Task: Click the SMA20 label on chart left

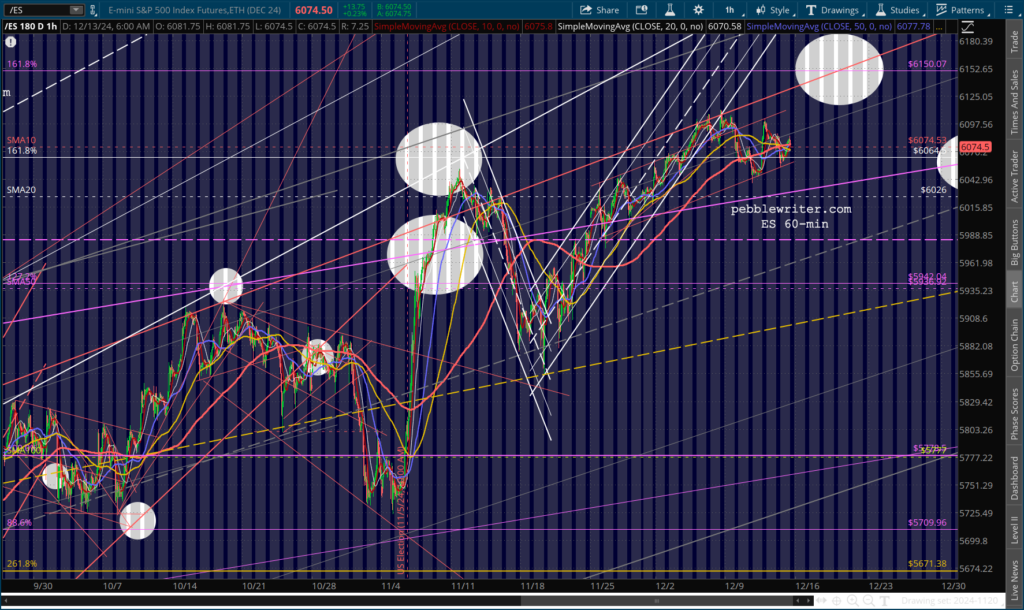Action: click(21, 190)
